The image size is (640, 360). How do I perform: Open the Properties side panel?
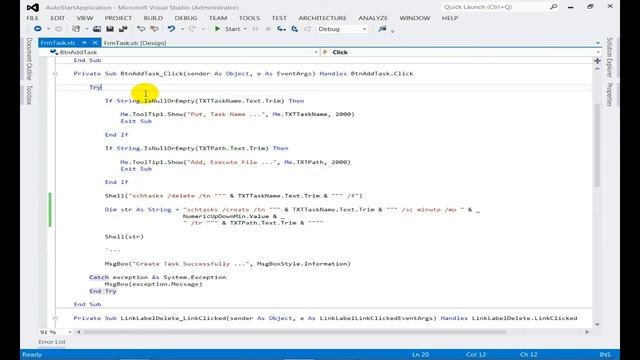coord(609,95)
